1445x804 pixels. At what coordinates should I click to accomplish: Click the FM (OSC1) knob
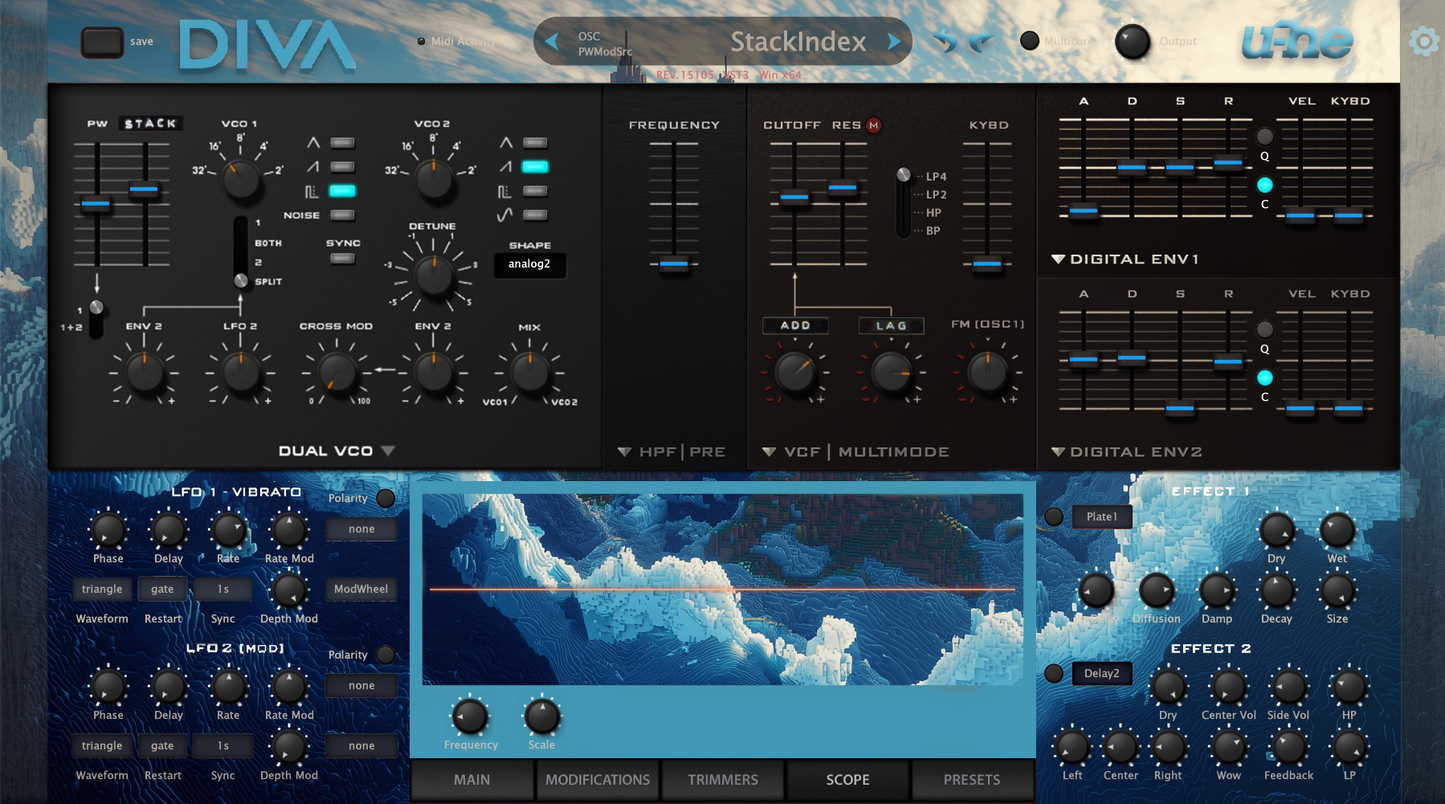987,372
